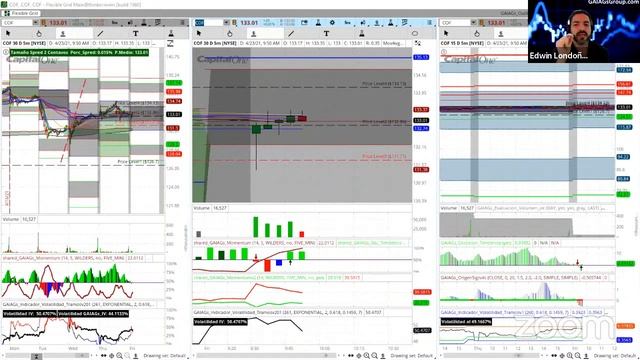The width and height of the screenshot is (640, 360).
Task: Open the left chart's menu at toolbar end
Action: pyautogui.click(x=182, y=22)
